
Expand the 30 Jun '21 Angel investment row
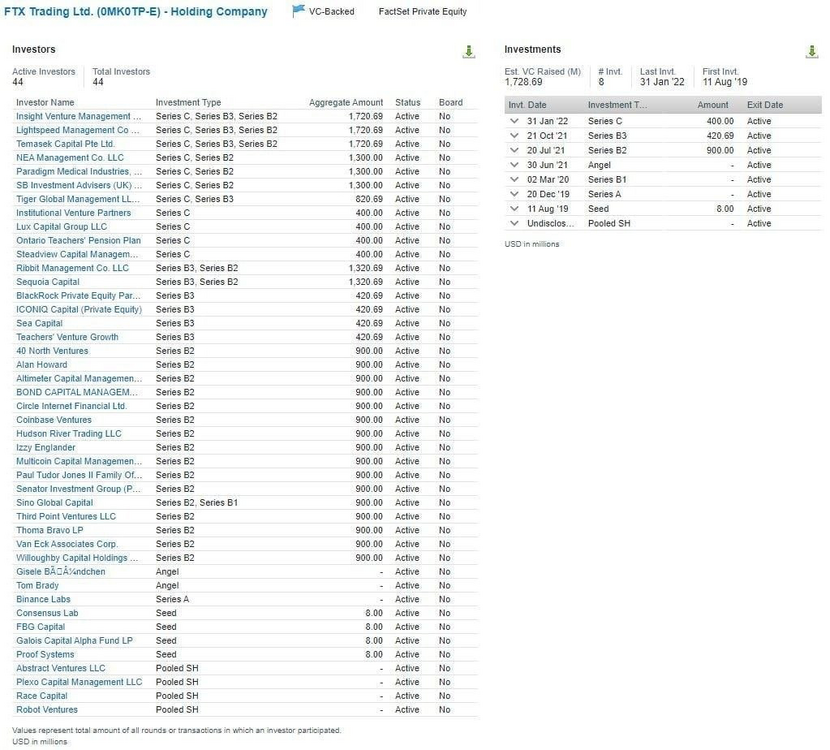pyautogui.click(x=514, y=164)
